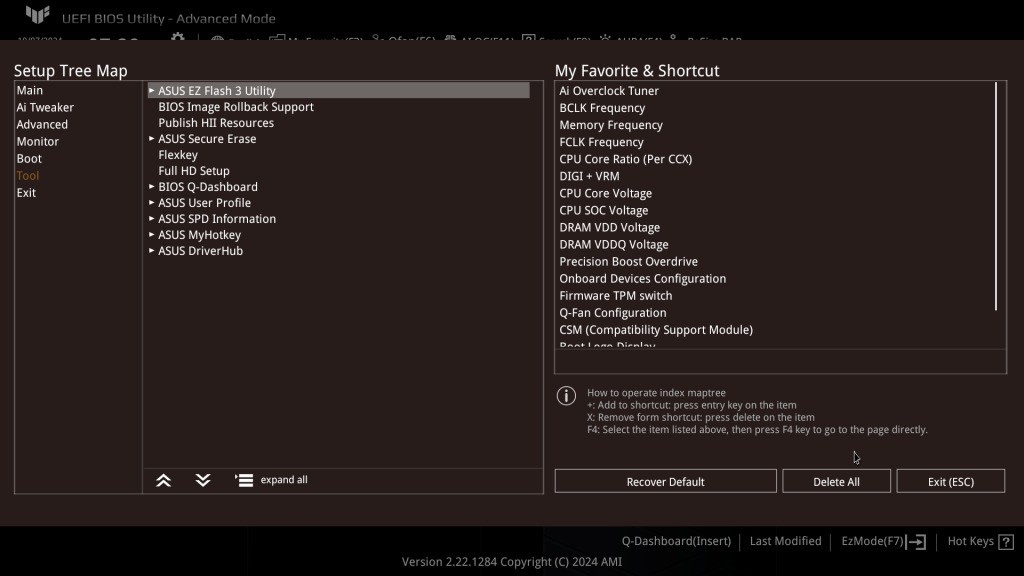The height and width of the screenshot is (576, 1024).
Task: Select Q-Fan Configuration favorite
Action: 613,313
